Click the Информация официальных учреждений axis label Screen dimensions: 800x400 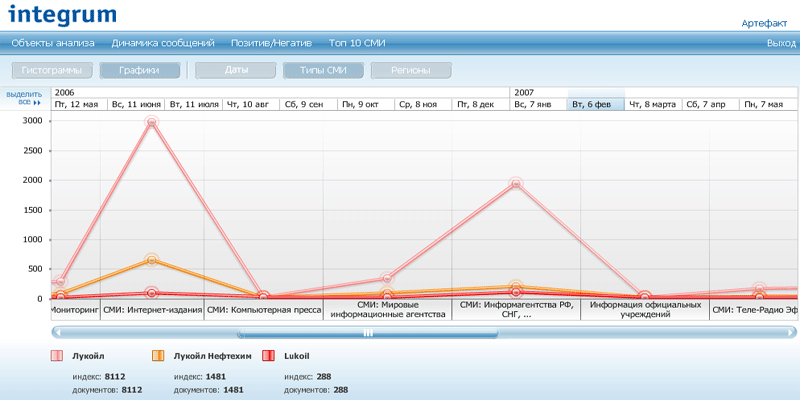645,310
